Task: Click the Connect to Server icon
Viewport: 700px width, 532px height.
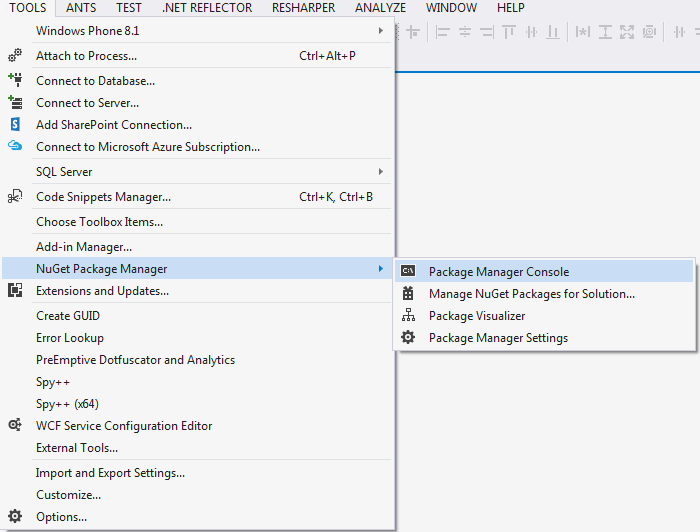Action: 15,102
